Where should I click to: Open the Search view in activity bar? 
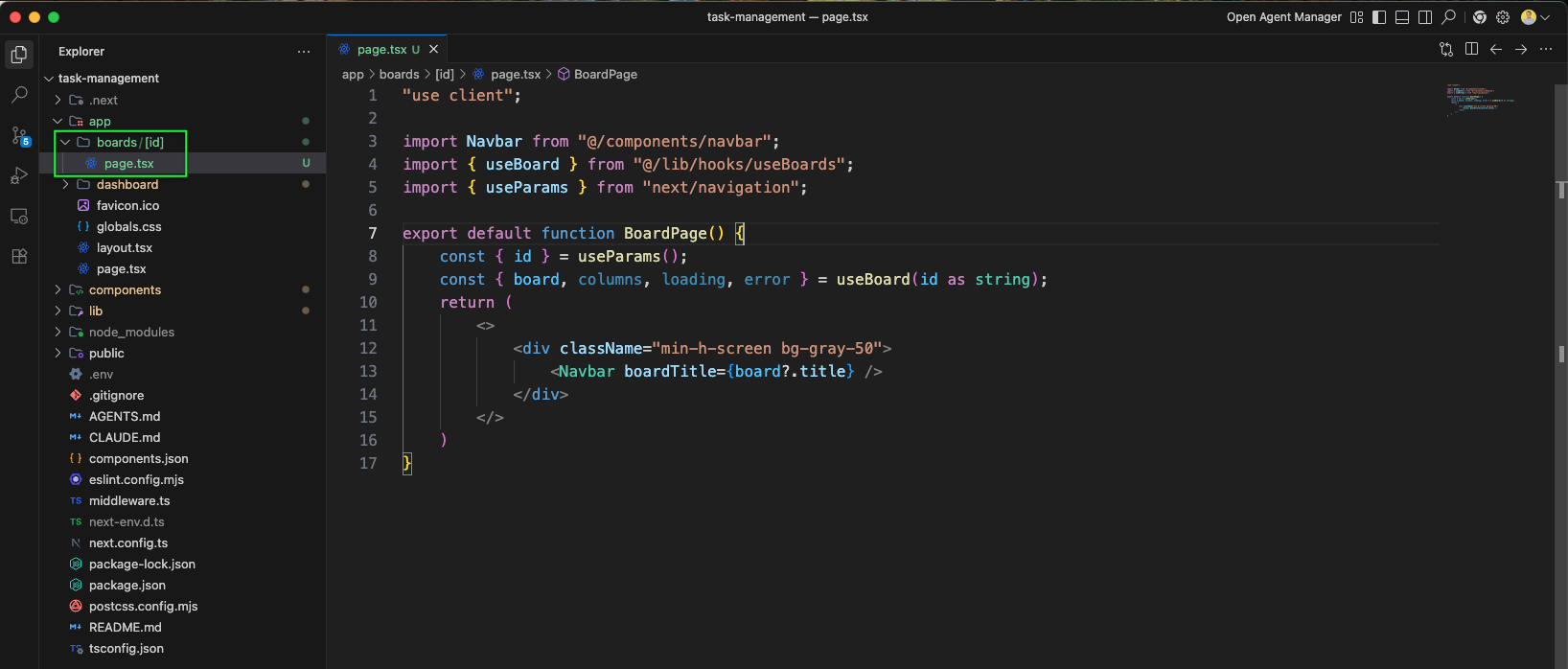[x=19, y=95]
